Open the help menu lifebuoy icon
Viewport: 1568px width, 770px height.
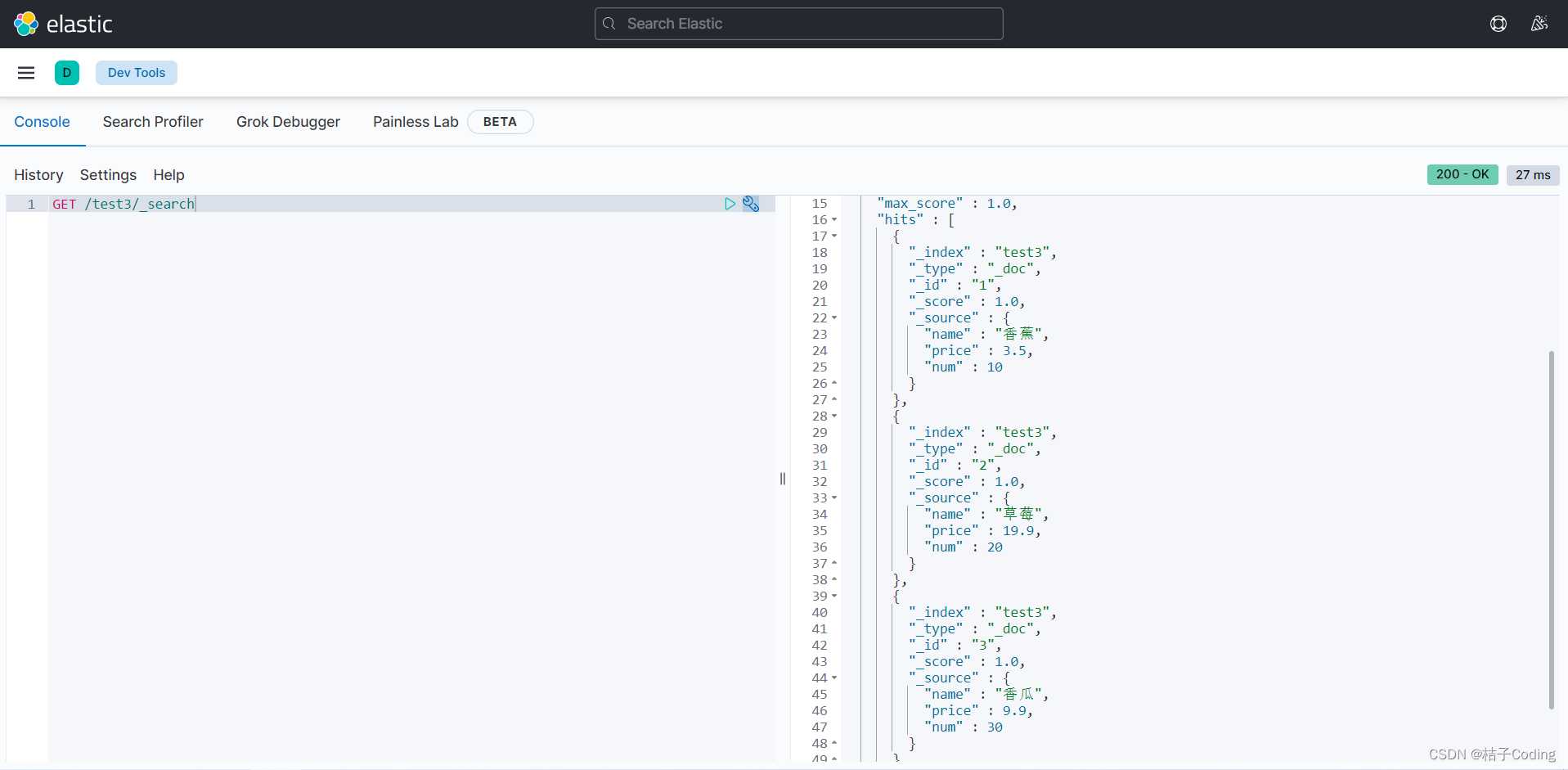point(1498,24)
